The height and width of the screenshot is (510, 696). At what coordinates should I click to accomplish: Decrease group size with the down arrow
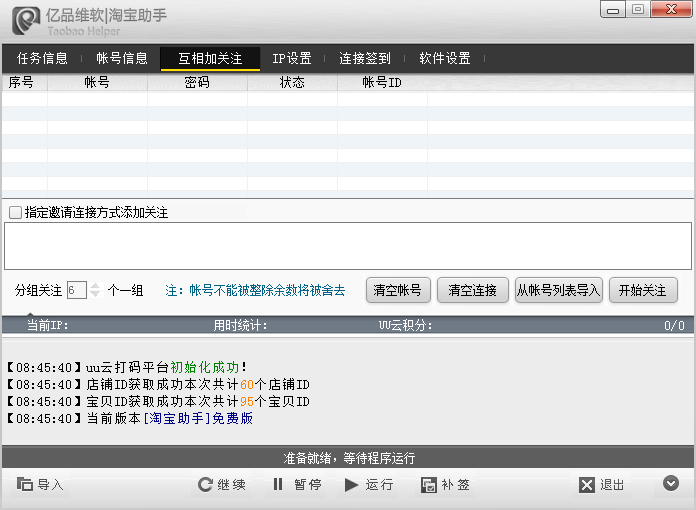pyautogui.click(x=95, y=295)
